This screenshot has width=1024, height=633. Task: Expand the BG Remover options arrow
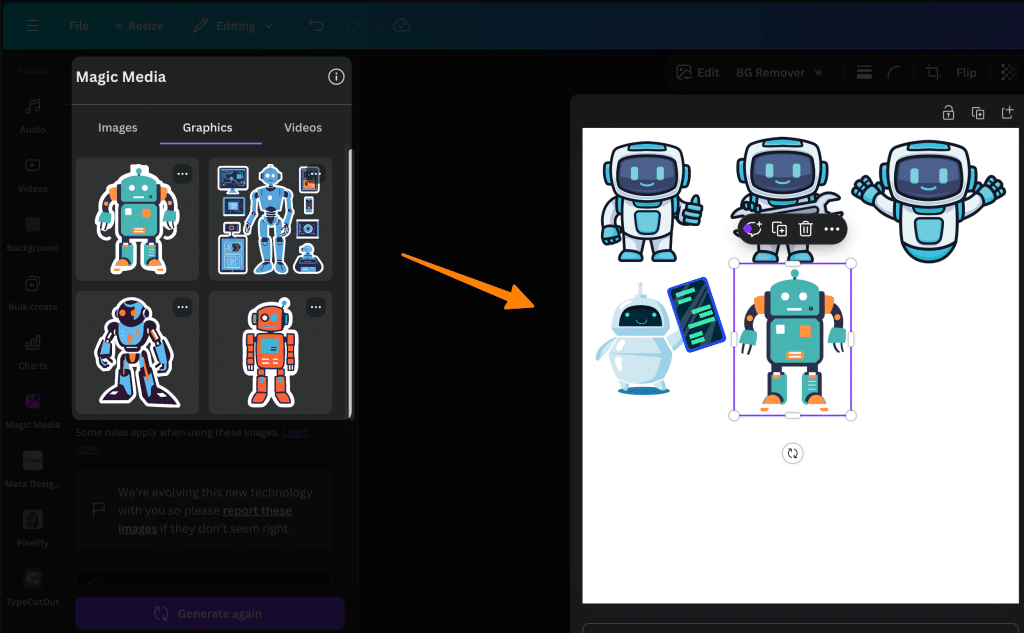click(820, 72)
